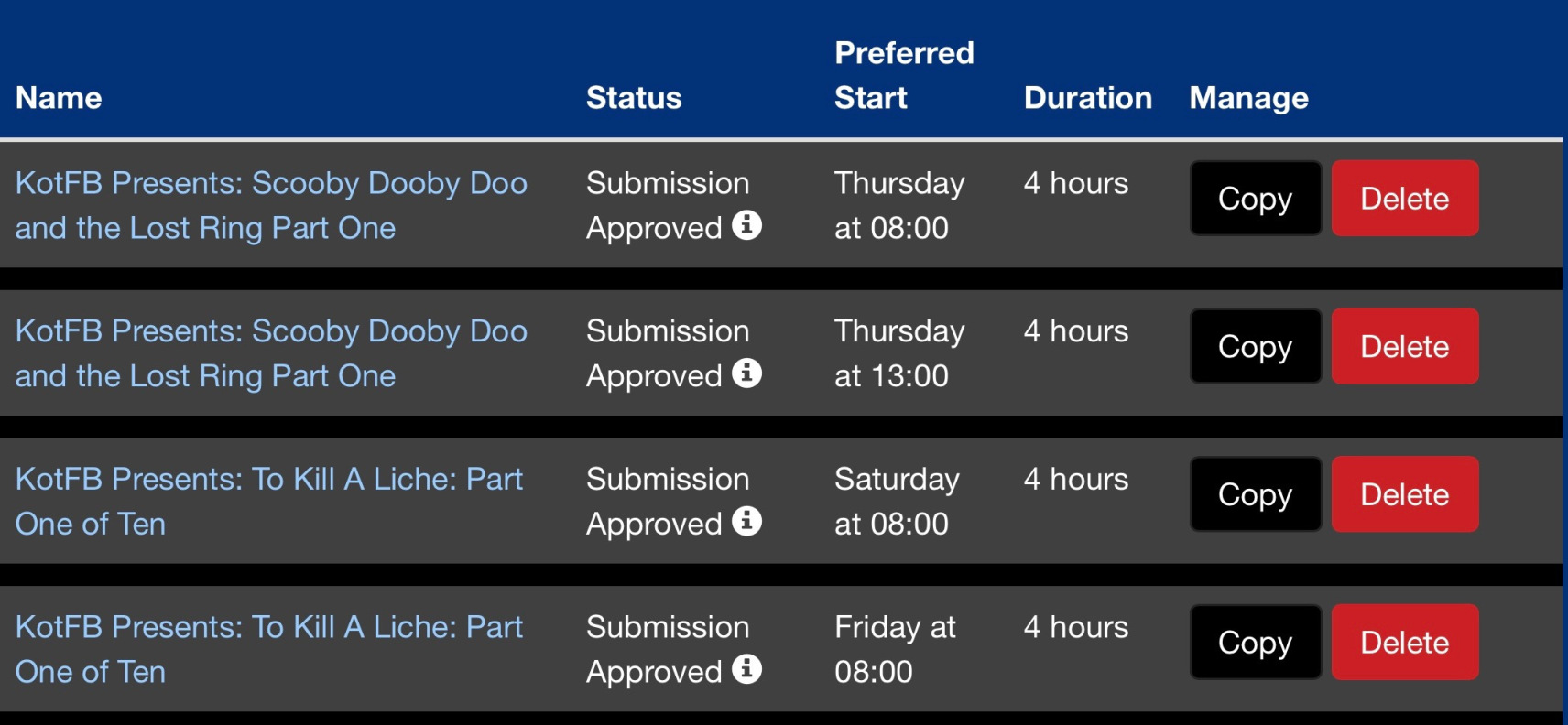Click info icon beside Thursday 08:00 approval status

[x=746, y=225]
